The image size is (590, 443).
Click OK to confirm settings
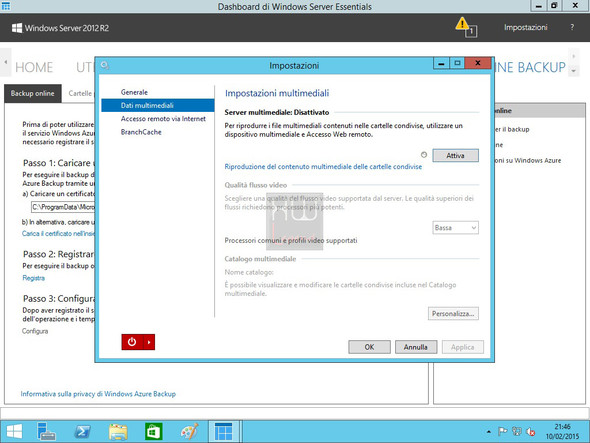pyautogui.click(x=369, y=347)
